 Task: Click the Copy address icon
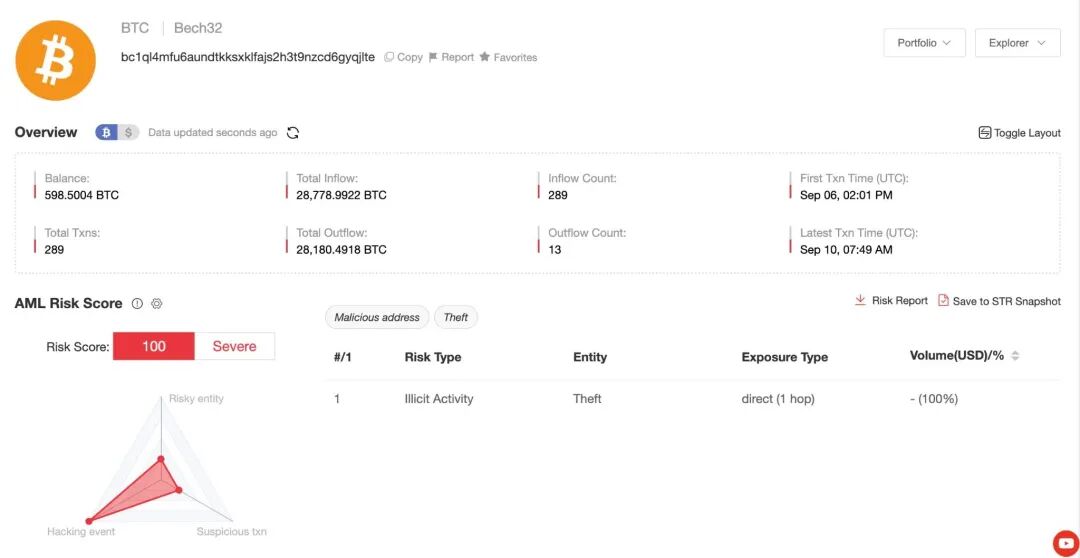coord(388,57)
